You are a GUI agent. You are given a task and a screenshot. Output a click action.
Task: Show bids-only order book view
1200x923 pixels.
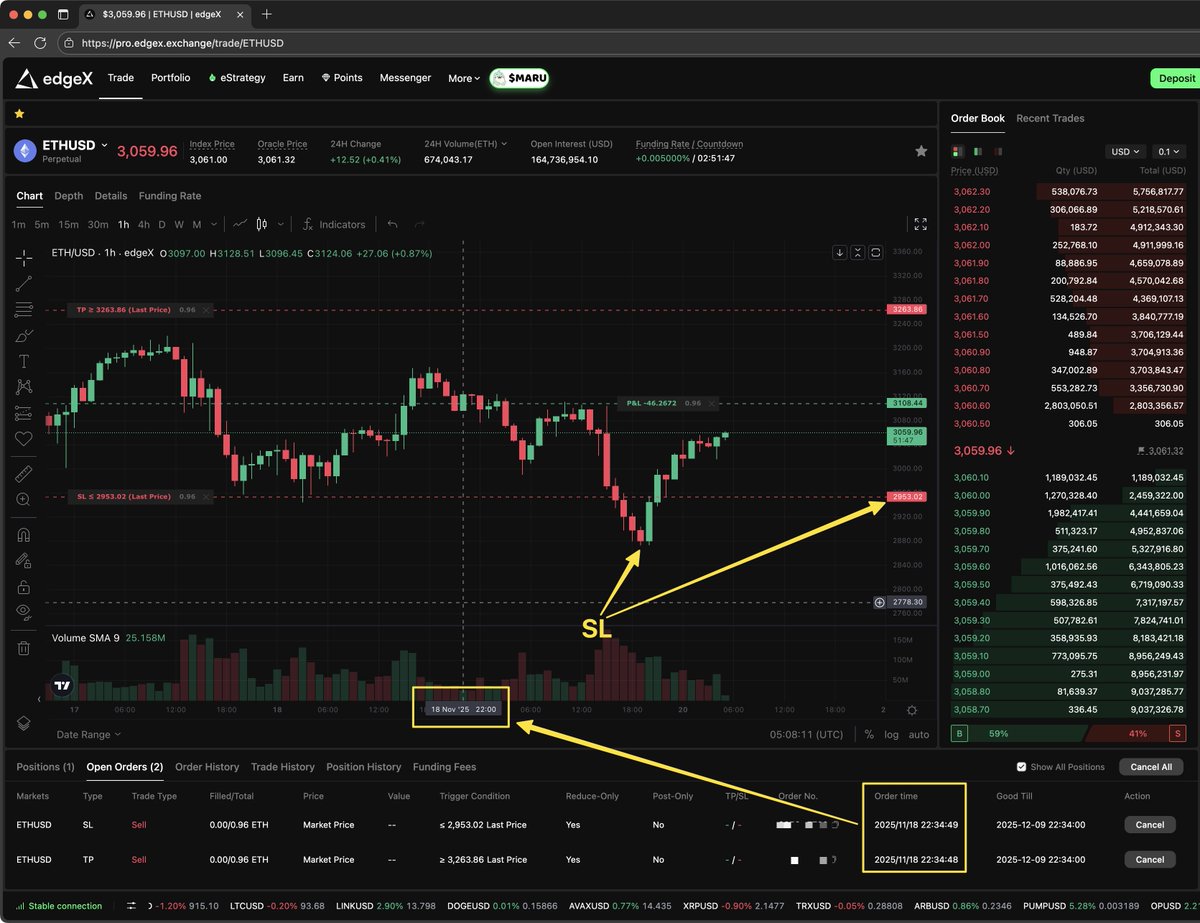click(978, 151)
